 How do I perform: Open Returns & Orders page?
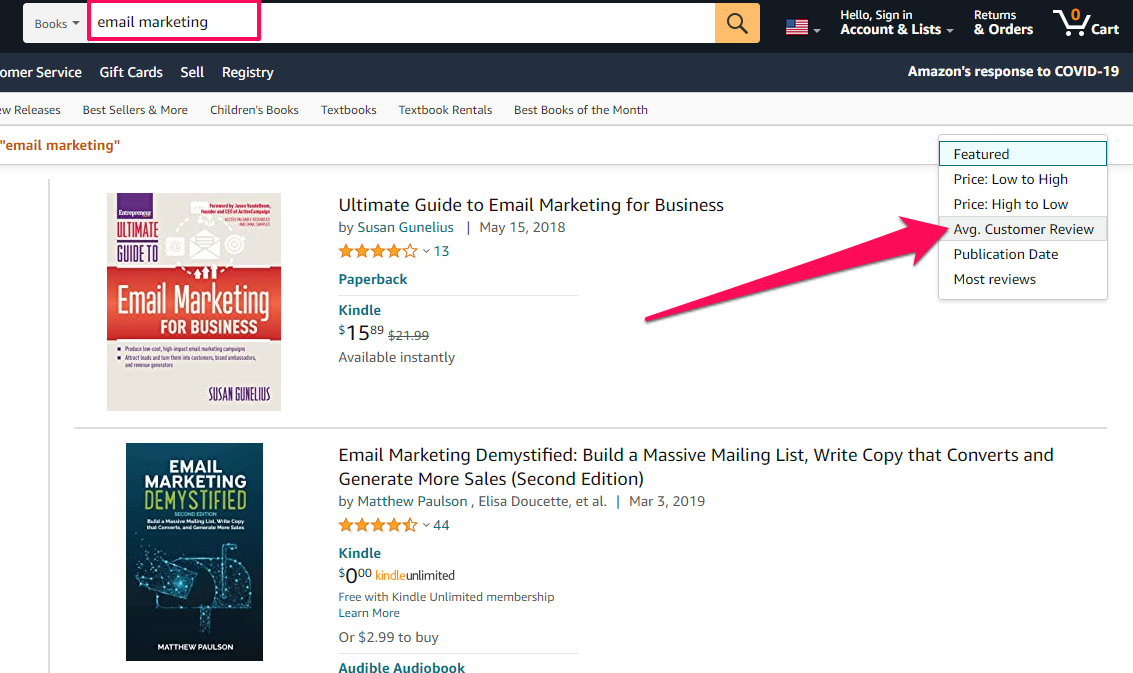tap(1003, 23)
